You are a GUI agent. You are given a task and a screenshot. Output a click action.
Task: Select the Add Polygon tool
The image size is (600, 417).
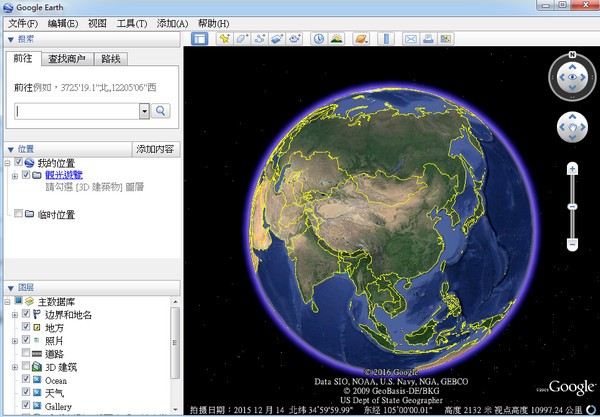(242, 39)
